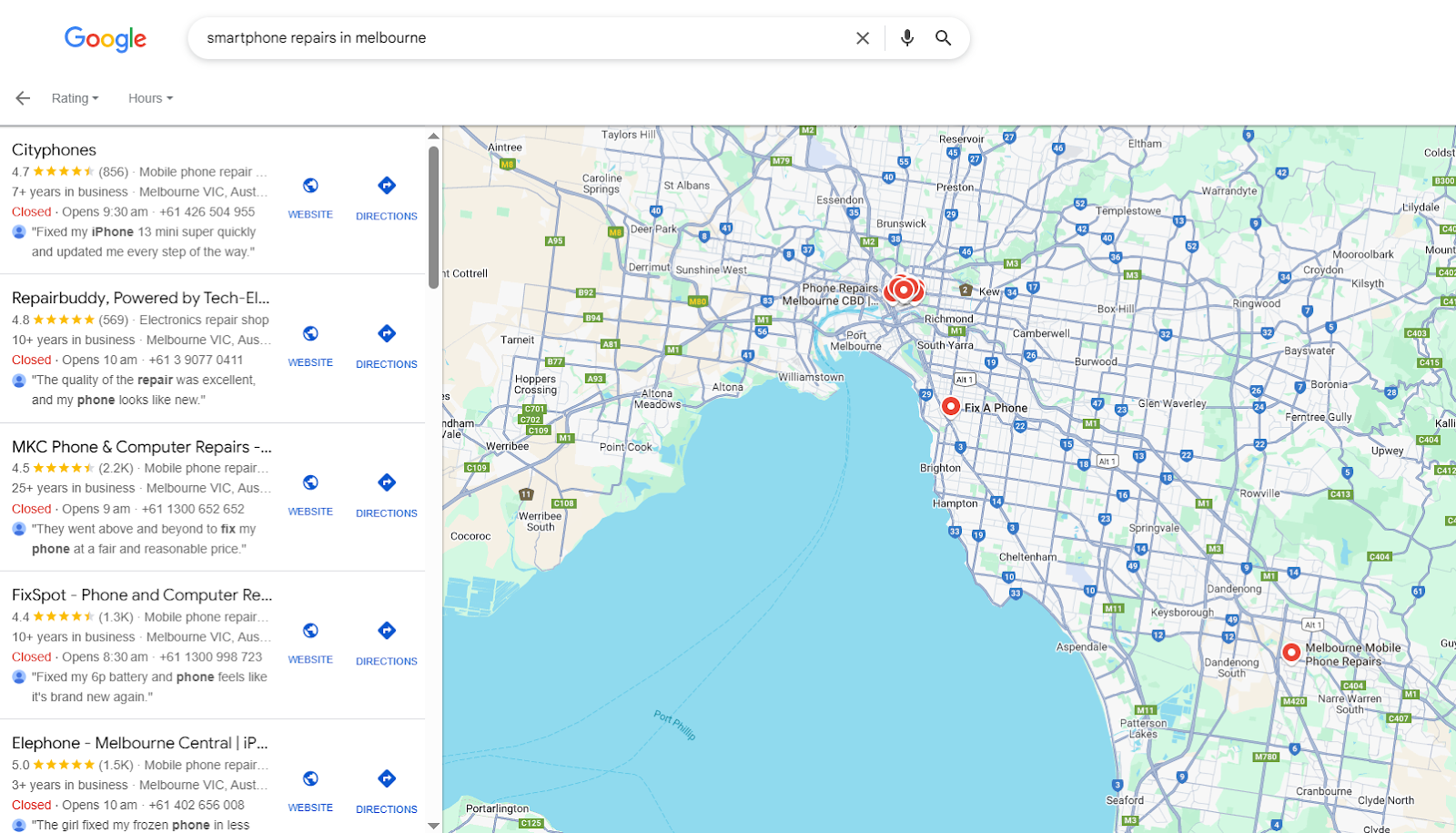Click the Brighton label on the map
1456x833 pixels.
(x=940, y=468)
